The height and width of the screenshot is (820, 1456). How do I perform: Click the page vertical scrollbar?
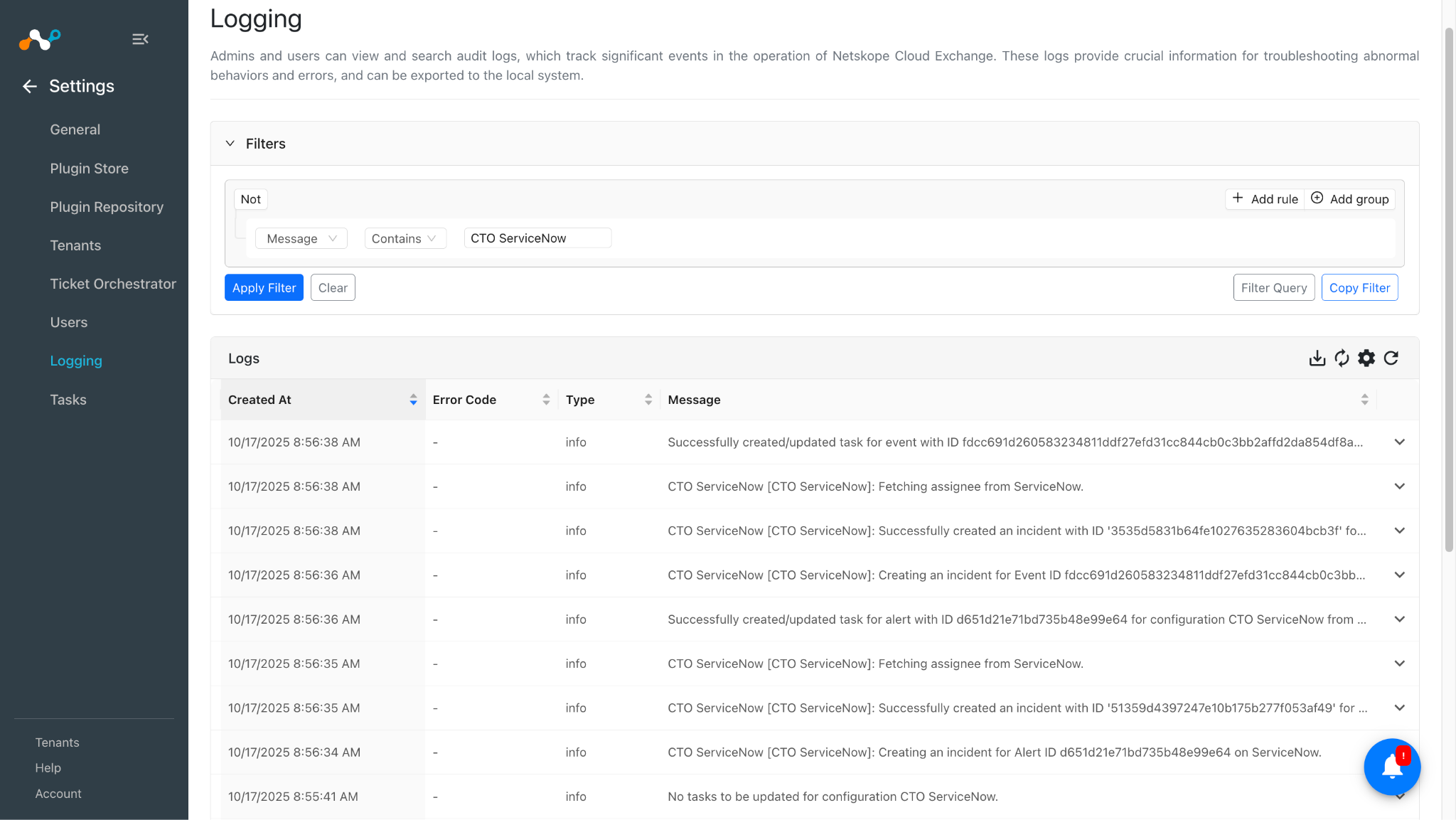click(x=1449, y=290)
